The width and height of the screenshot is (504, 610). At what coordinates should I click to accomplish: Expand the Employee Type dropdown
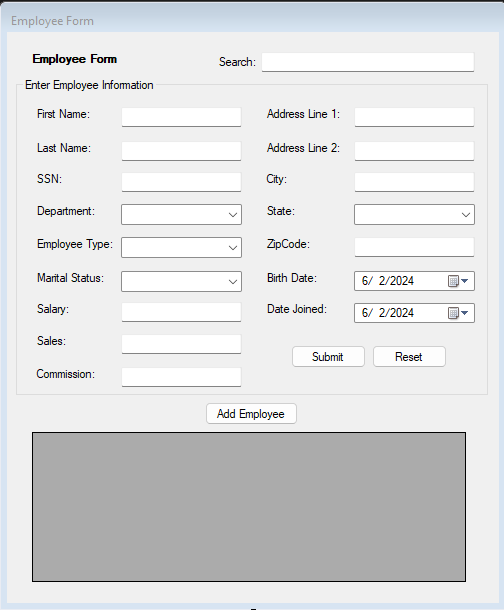182,247
